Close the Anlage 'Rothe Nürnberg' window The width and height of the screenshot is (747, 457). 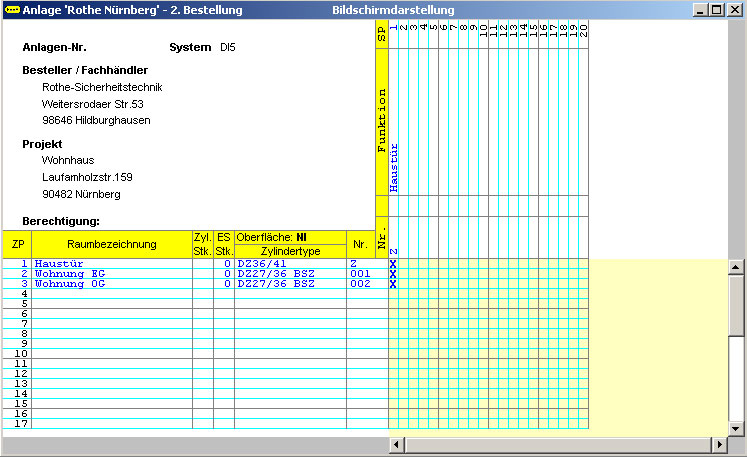(734, 10)
